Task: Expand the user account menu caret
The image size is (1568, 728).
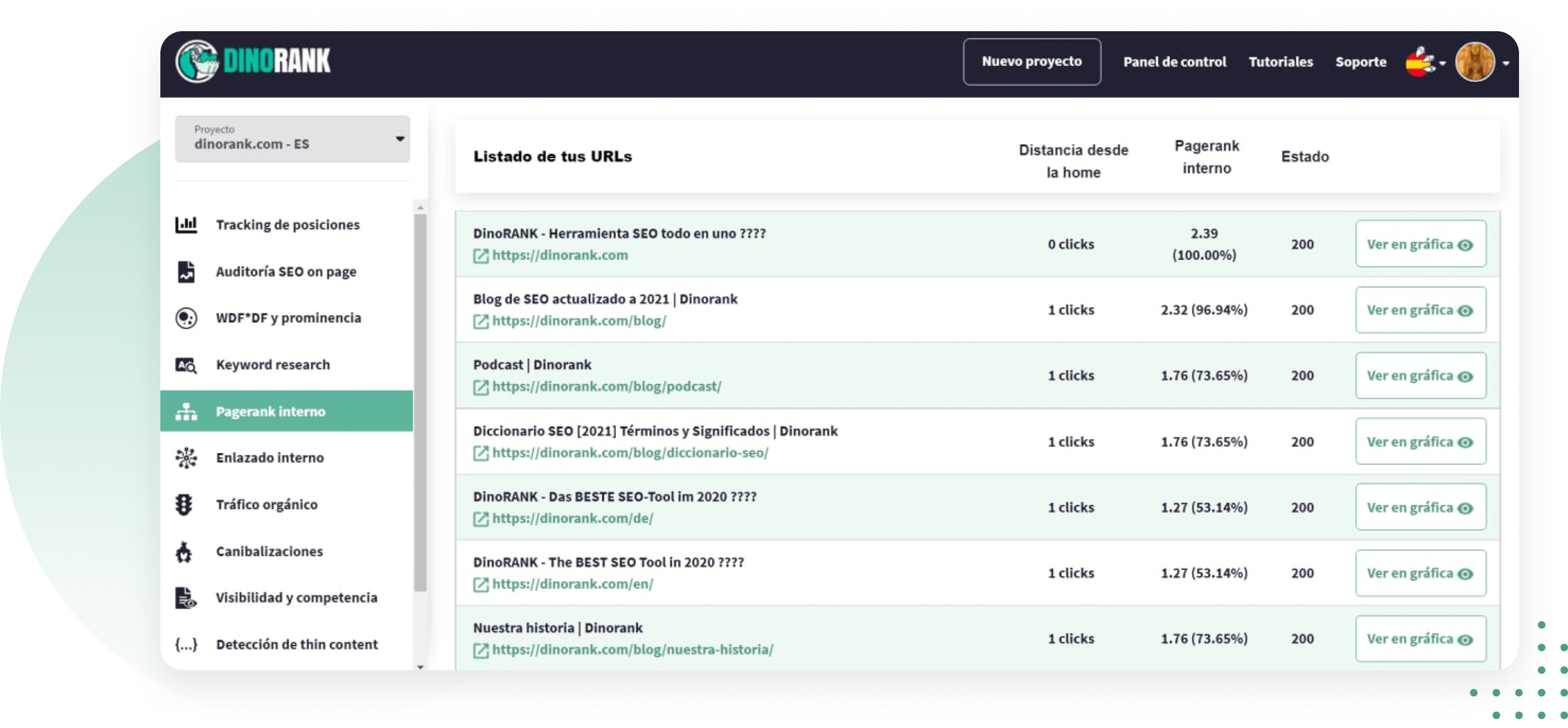Action: point(1506,63)
